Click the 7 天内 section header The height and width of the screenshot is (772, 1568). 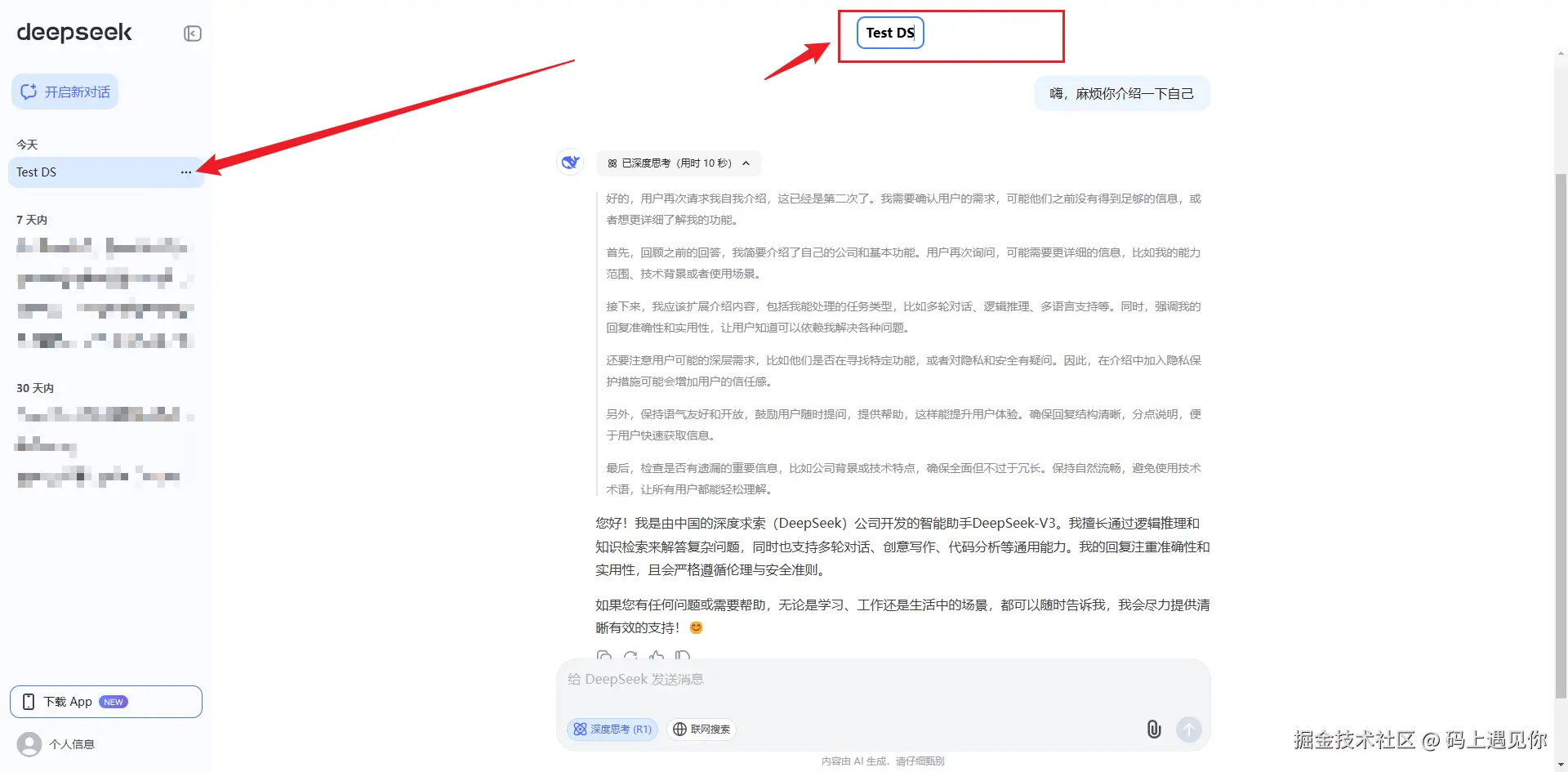pyautogui.click(x=32, y=220)
